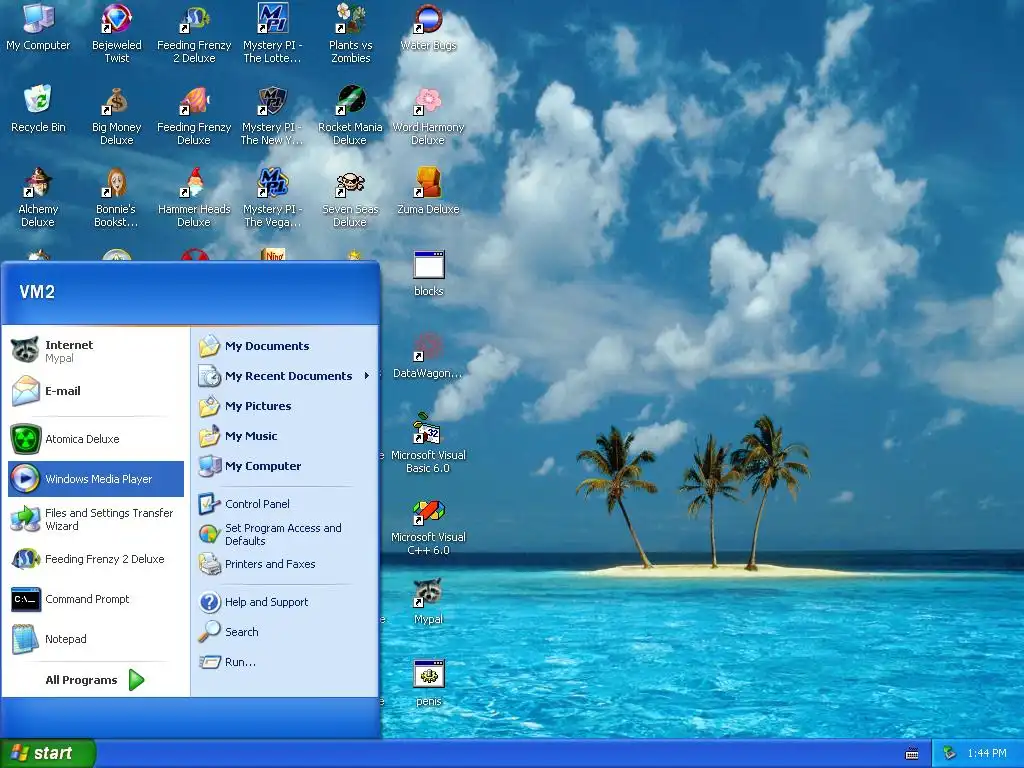
Task: Select Mystery PI - The Lottery desktop shortcut
Action: pyautogui.click(x=272, y=33)
